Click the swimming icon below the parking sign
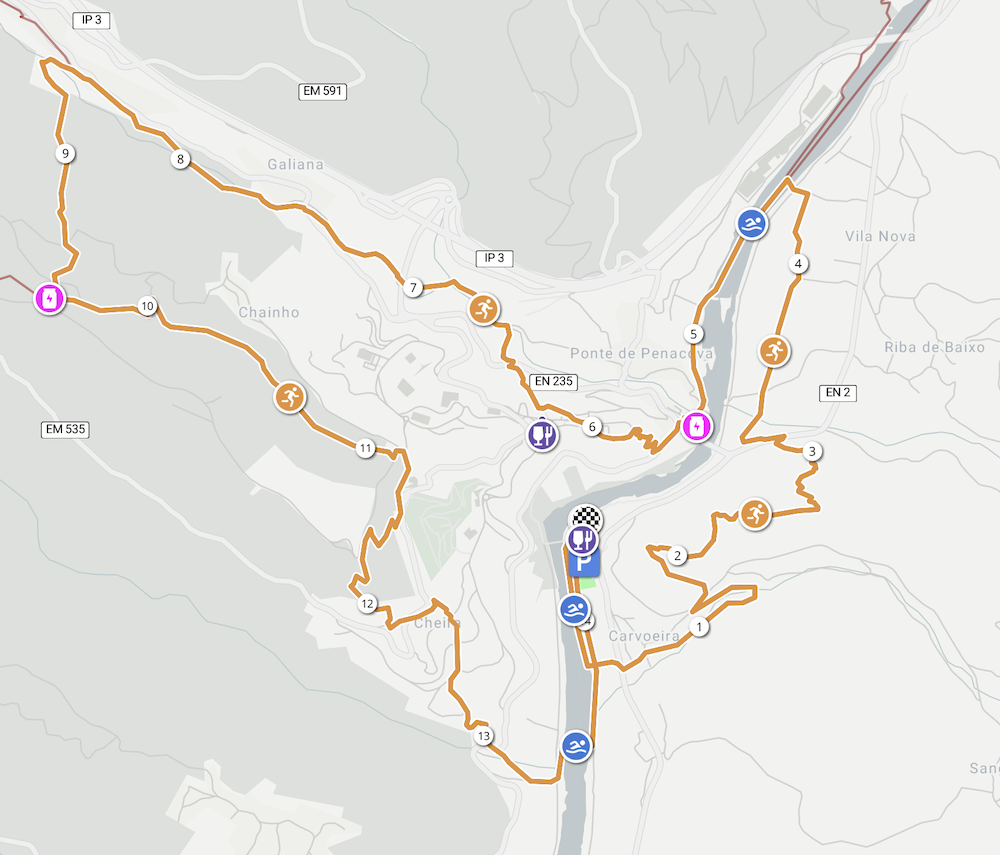Image resolution: width=1000 pixels, height=855 pixels. [575, 610]
